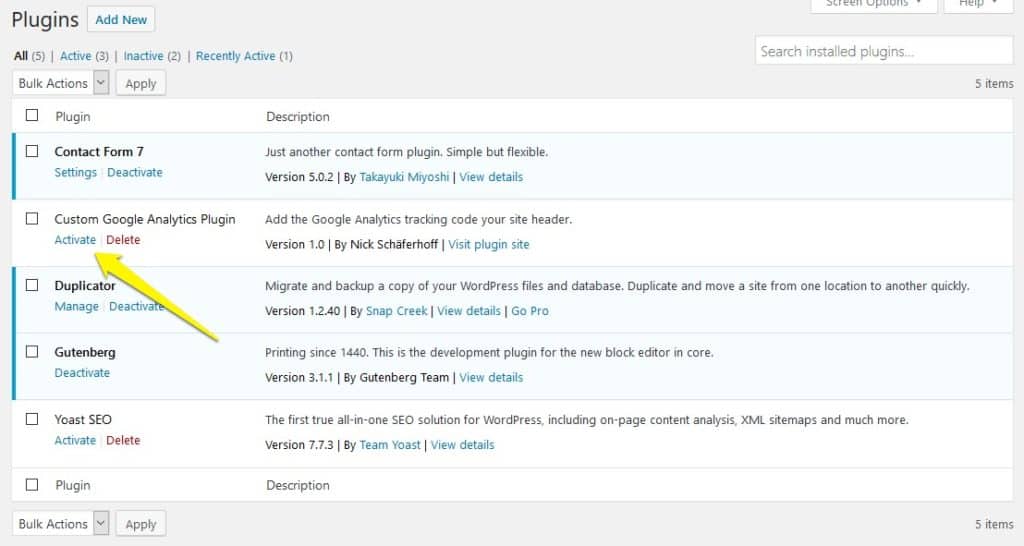The image size is (1024, 546).
Task: Deactivate the Duplicator plugin
Action: pyautogui.click(x=136, y=306)
